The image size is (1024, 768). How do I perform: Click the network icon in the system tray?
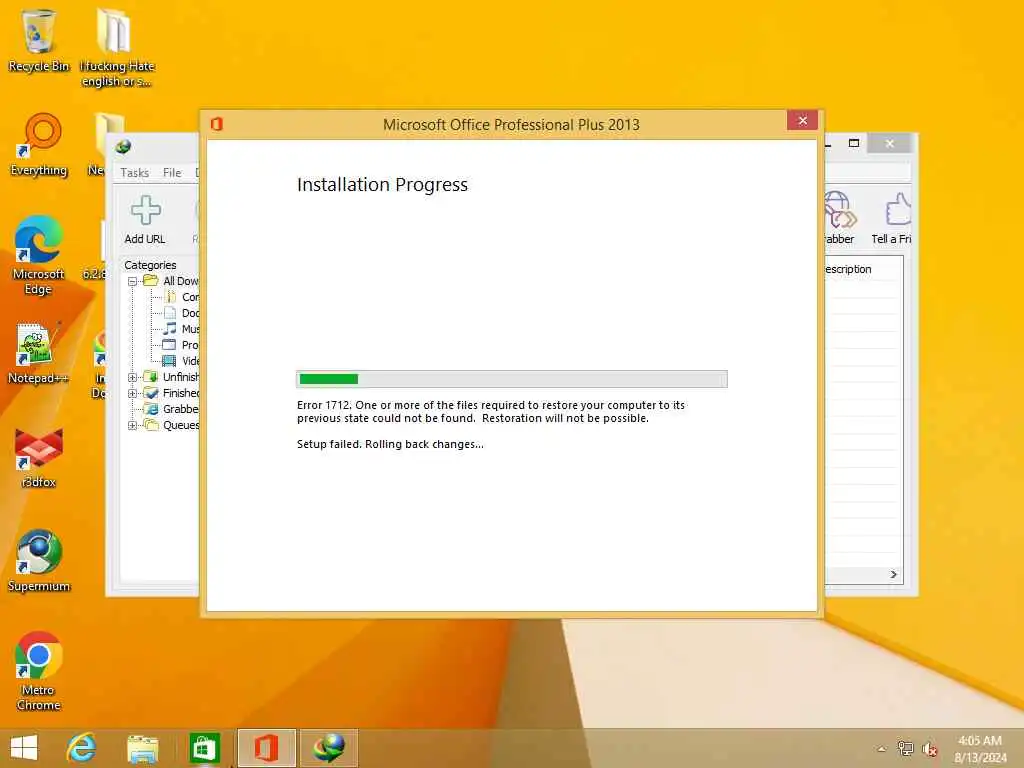[905, 748]
